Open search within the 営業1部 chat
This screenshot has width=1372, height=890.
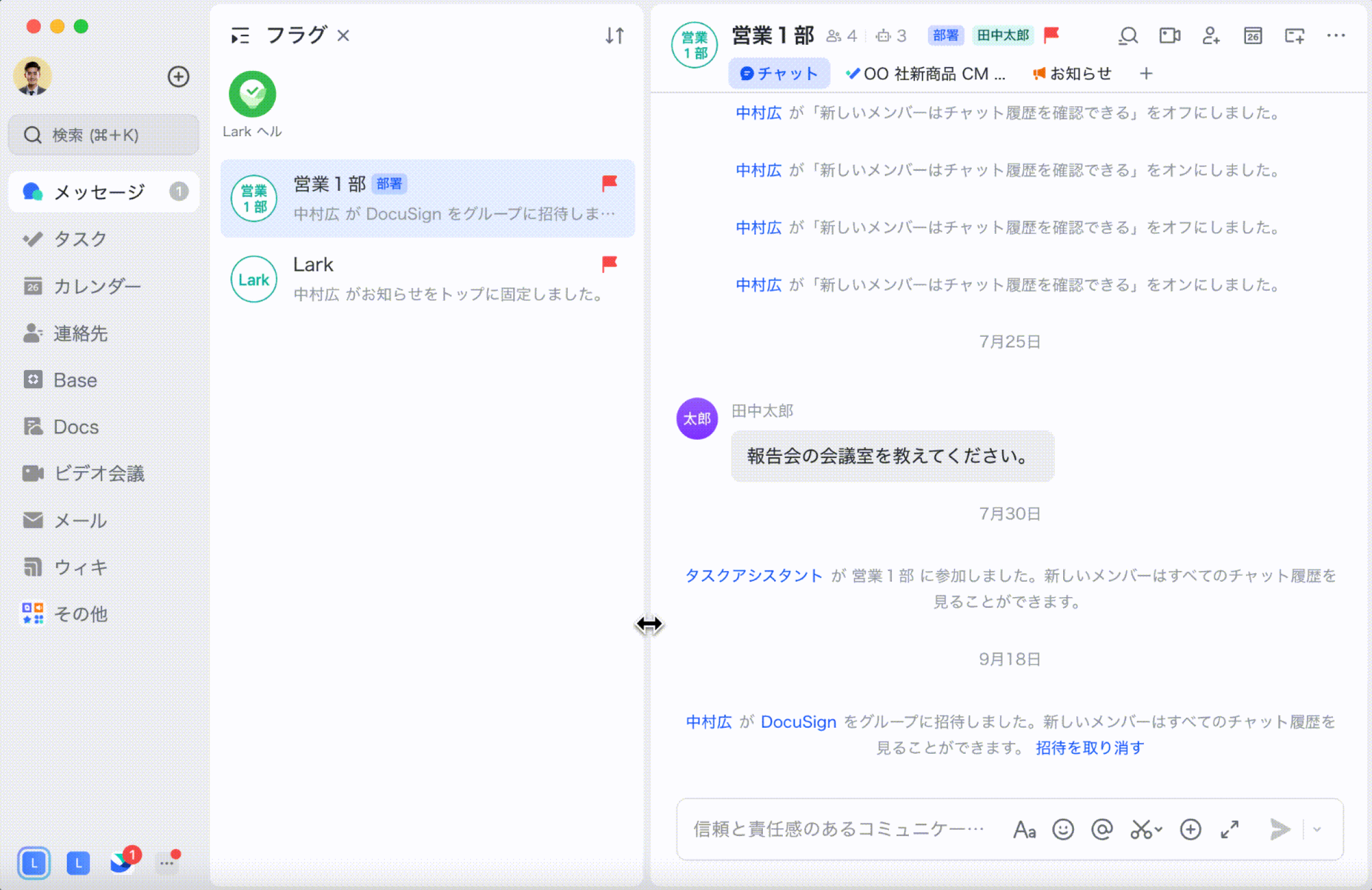point(1128,36)
